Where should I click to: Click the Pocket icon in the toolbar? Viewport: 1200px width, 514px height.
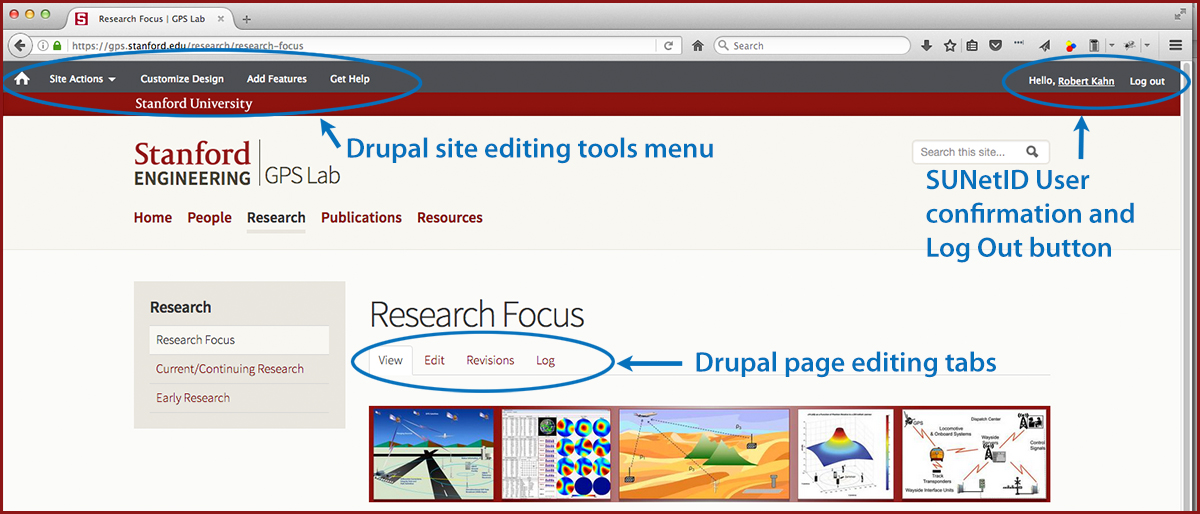click(996, 45)
